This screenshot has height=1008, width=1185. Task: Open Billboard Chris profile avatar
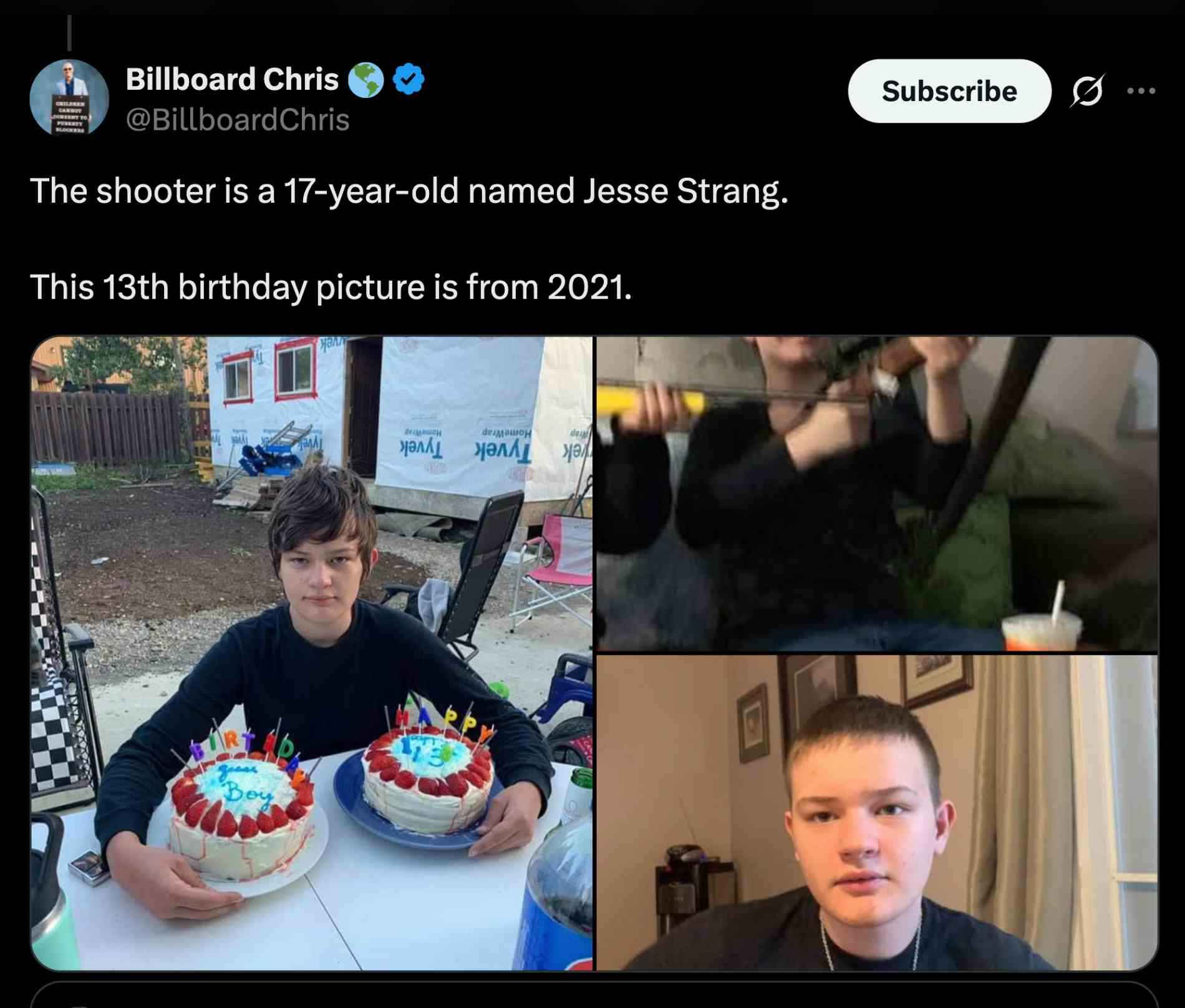tap(69, 97)
